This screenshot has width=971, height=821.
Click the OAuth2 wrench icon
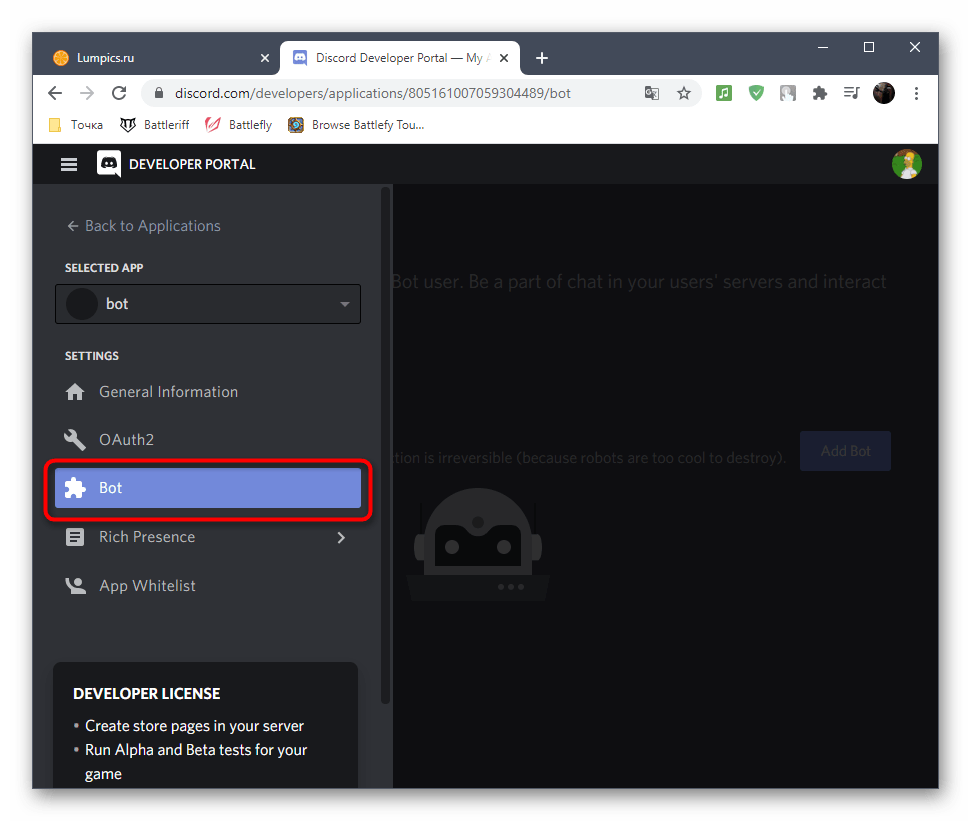click(x=75, y=440)
